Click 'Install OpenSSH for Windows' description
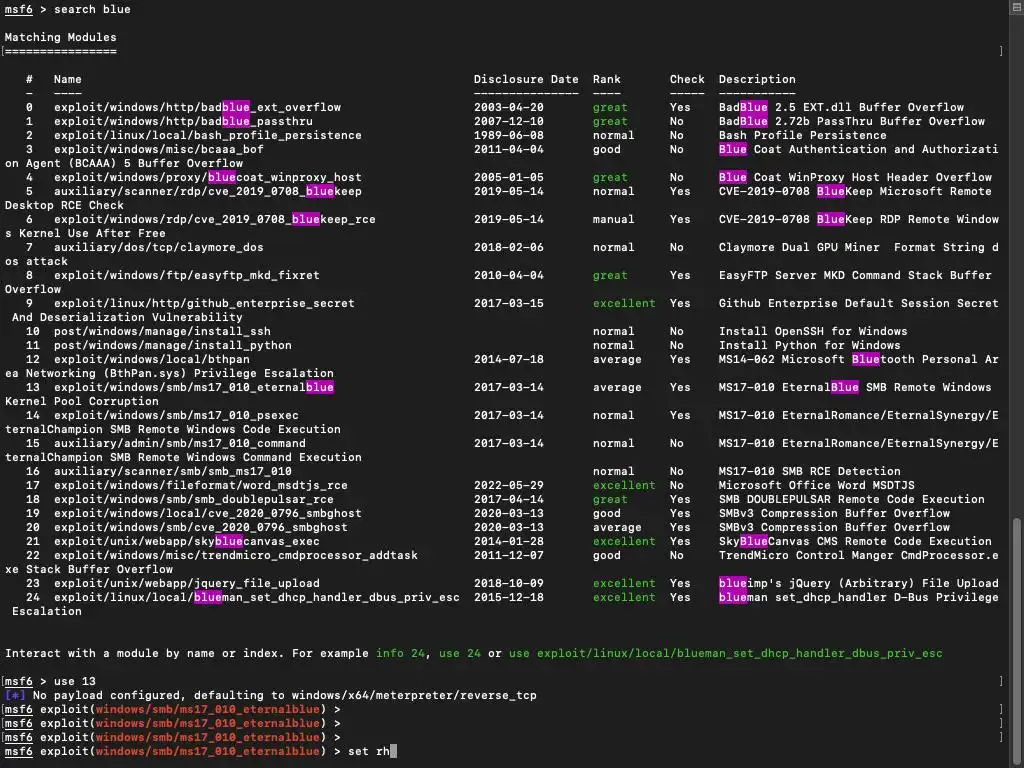The height and width of the screenshot is (768, 1024). (813, 332)
